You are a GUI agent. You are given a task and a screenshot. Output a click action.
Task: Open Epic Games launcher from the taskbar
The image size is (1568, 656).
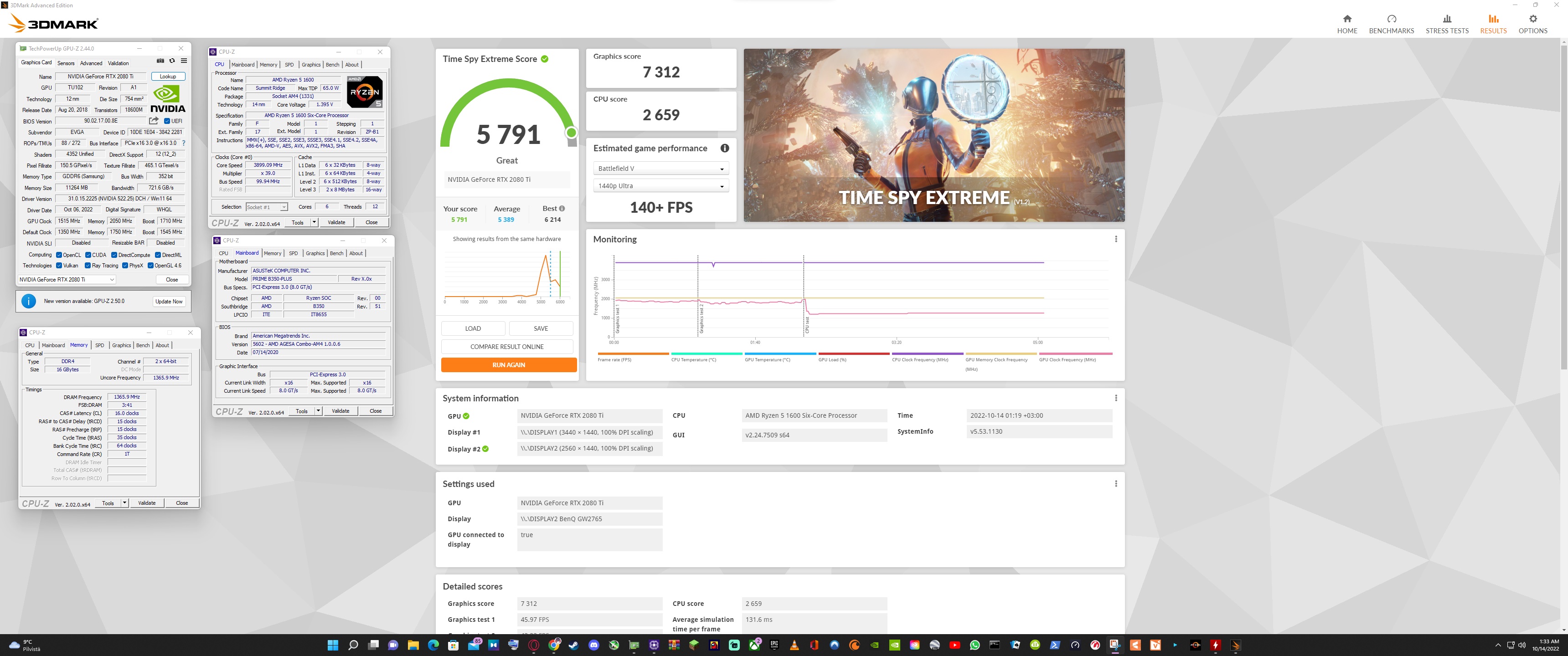click(774, 645)
